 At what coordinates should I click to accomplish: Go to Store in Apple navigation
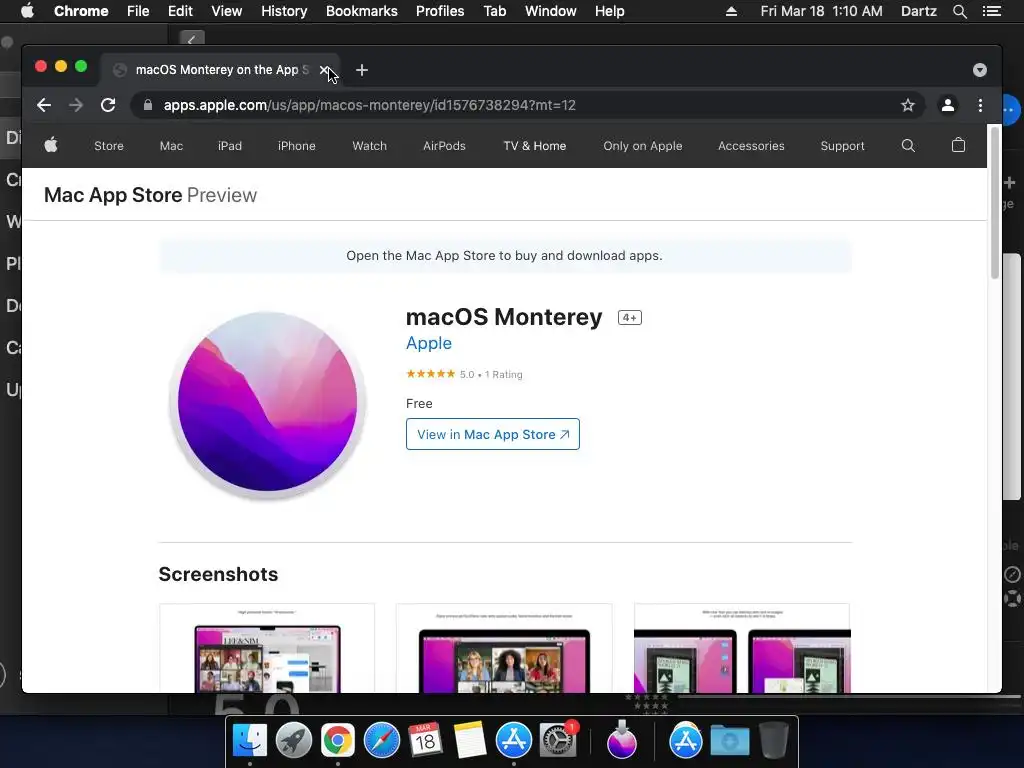pyautogui.click(x=108, y=146)
